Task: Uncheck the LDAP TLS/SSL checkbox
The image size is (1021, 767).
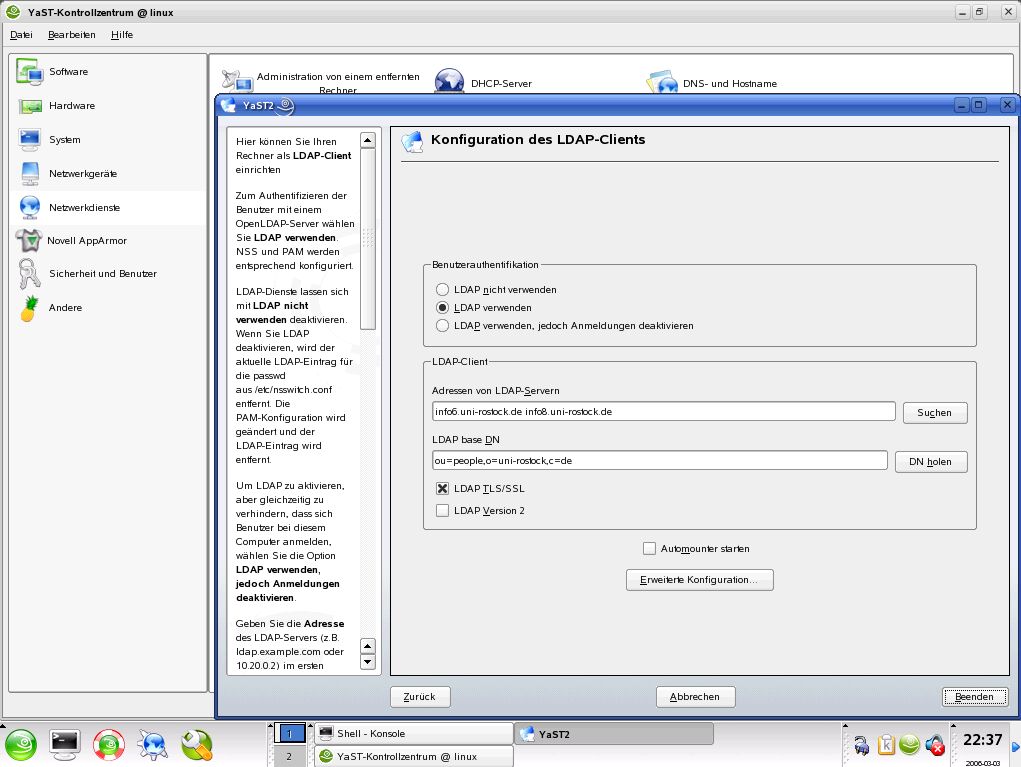Action: (443, 488)
